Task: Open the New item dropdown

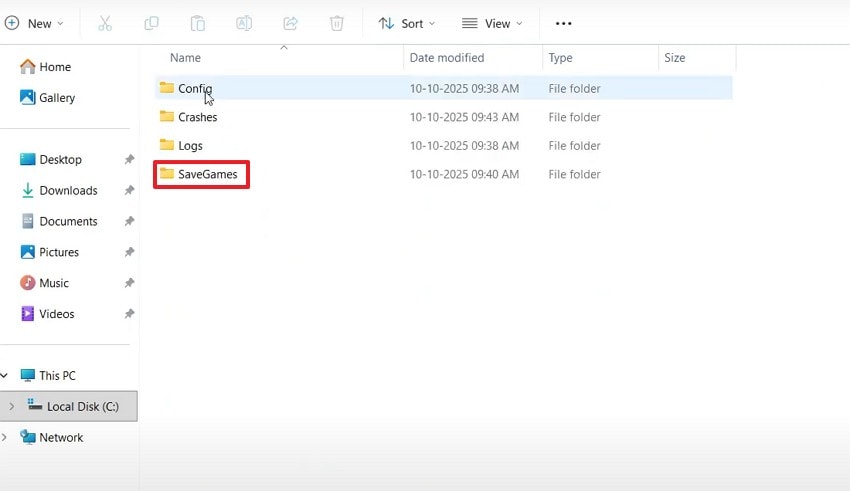Action: pyautogui.click(x=34, y=23)
